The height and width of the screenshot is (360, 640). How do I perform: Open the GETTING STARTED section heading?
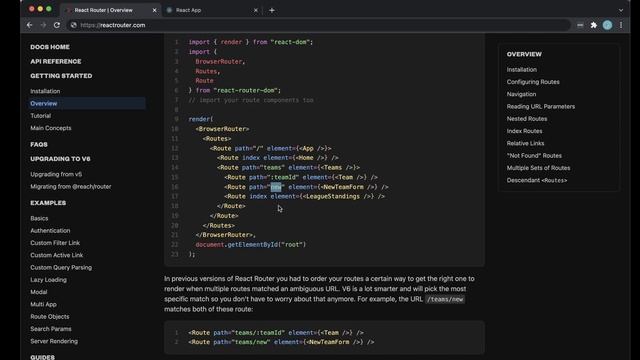point(61,76)
